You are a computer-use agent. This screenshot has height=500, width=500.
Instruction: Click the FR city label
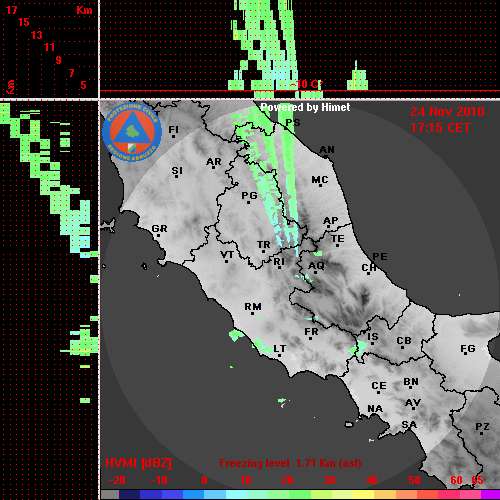click(x=311, y=332)
